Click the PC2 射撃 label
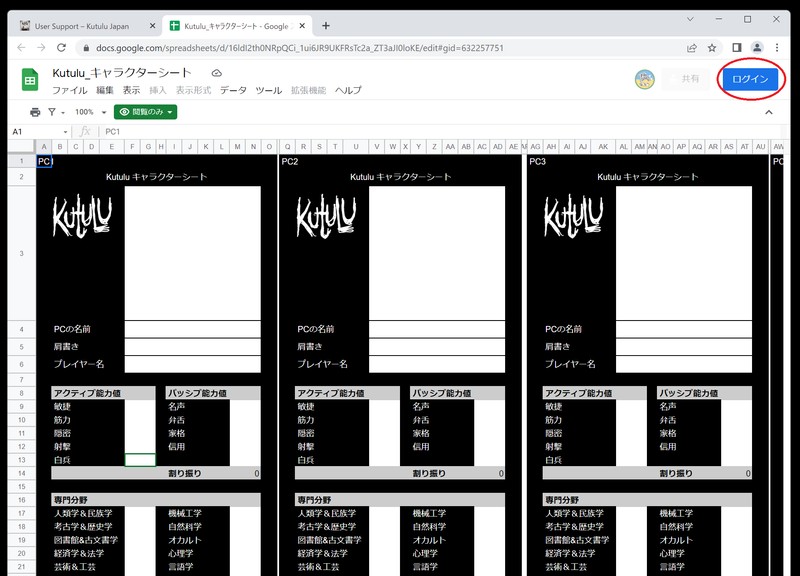The width and height of the screenshot is (800, 576). pos(306,446)
